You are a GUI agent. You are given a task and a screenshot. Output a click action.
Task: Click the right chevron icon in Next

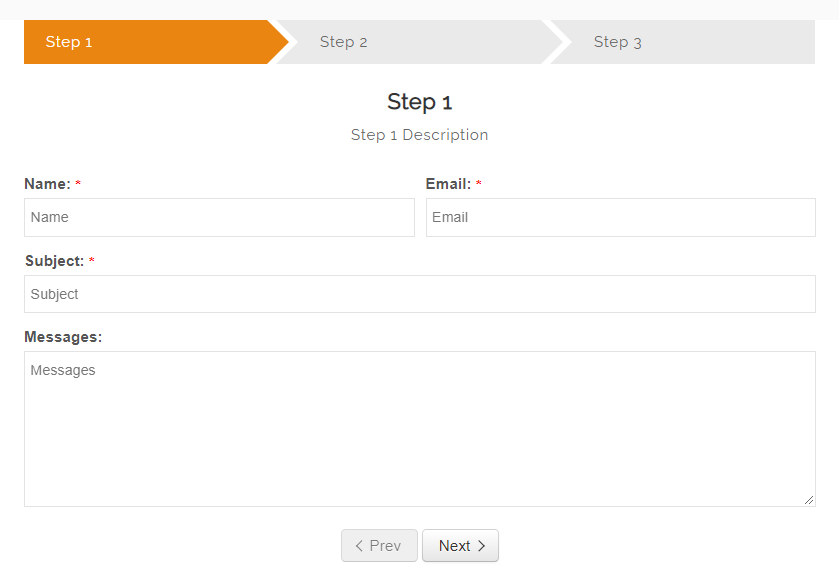coord(481,546)
